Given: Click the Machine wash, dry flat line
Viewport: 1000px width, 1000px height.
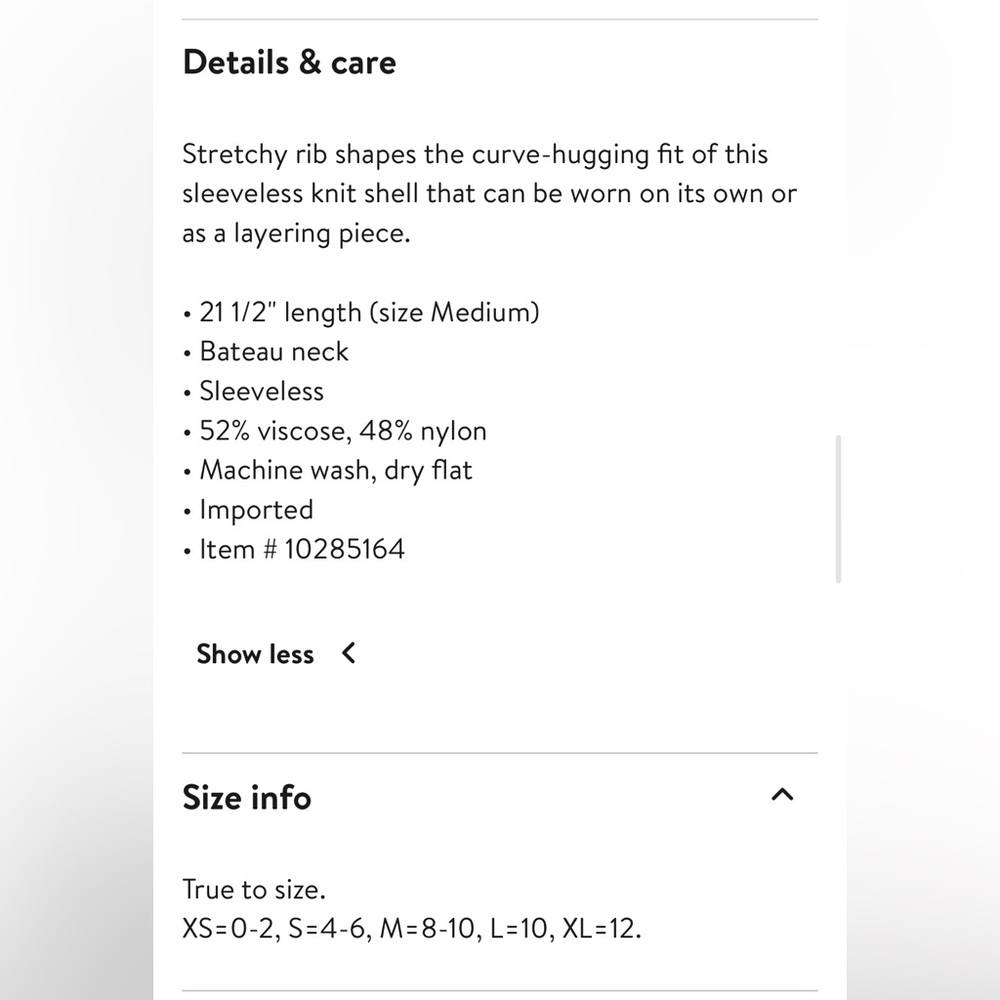Looking at the screenshot, I should [x=335, y=470].
